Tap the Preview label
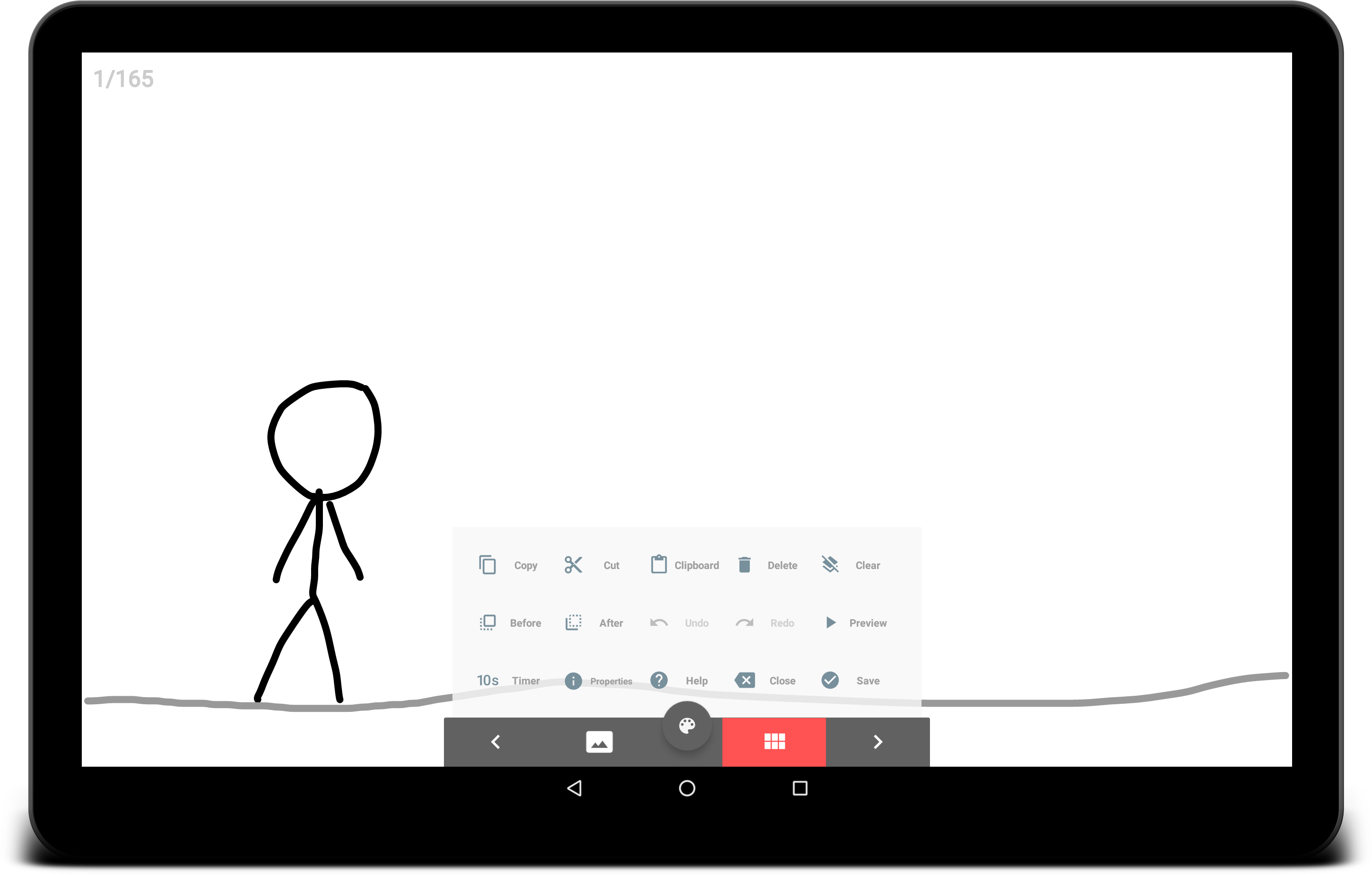 868,623
